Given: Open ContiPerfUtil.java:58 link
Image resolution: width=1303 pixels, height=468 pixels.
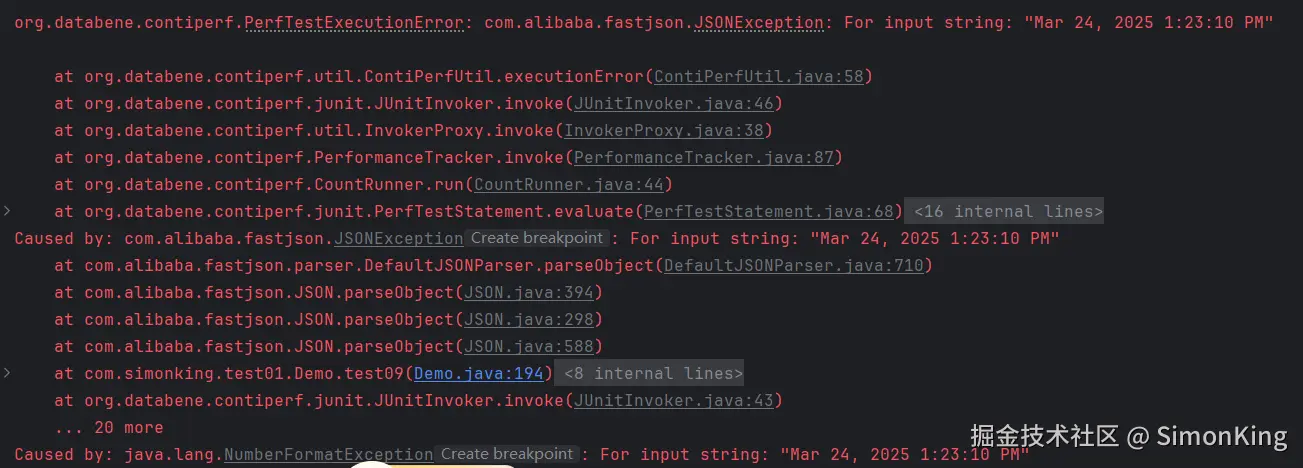Looking at the screenshot, I should [x=758, y=76].
